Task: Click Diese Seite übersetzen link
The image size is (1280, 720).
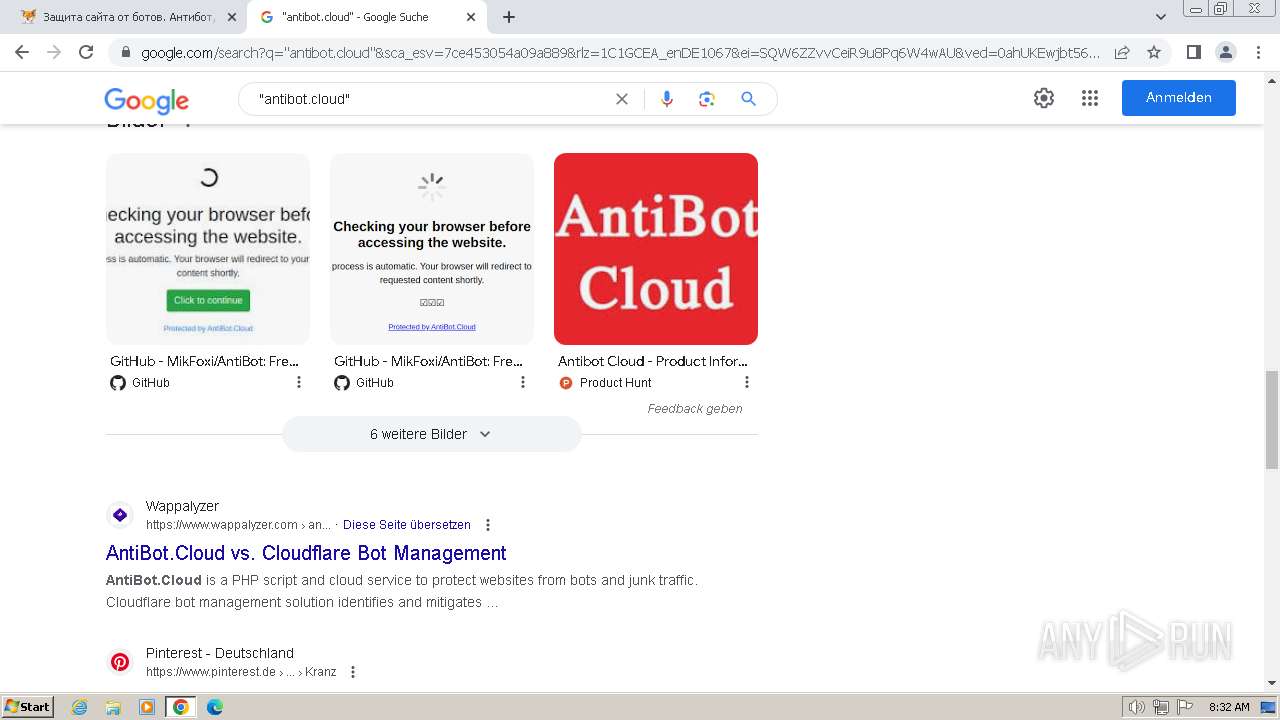Action: [x=406, y=525]
